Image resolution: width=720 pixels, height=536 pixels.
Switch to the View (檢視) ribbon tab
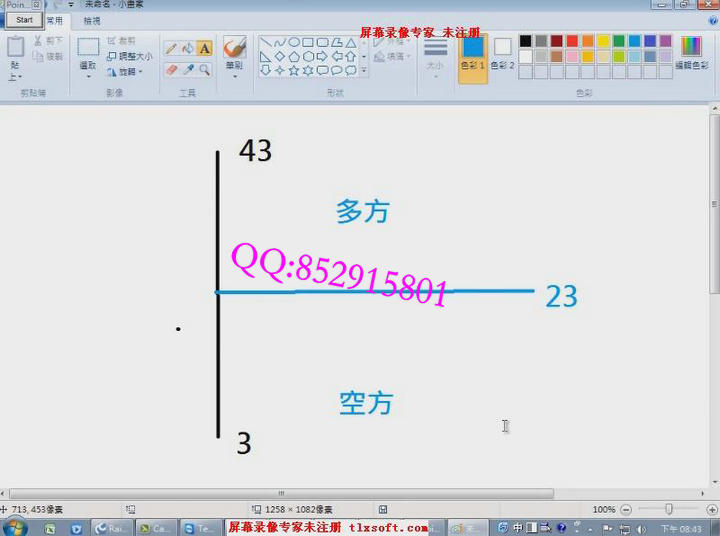point(91,20)
